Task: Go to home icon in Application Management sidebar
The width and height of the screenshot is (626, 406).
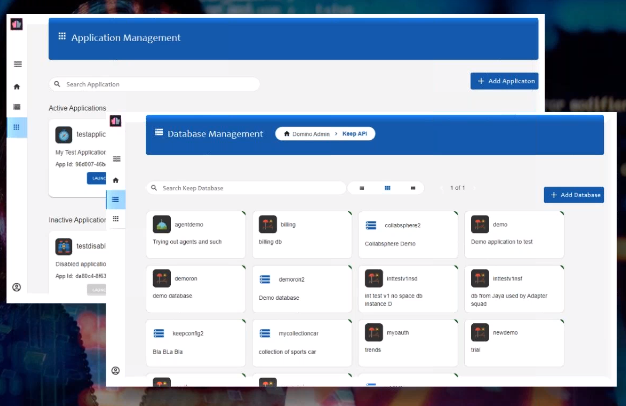Action: pyautogui.click(x=17, y=87)
